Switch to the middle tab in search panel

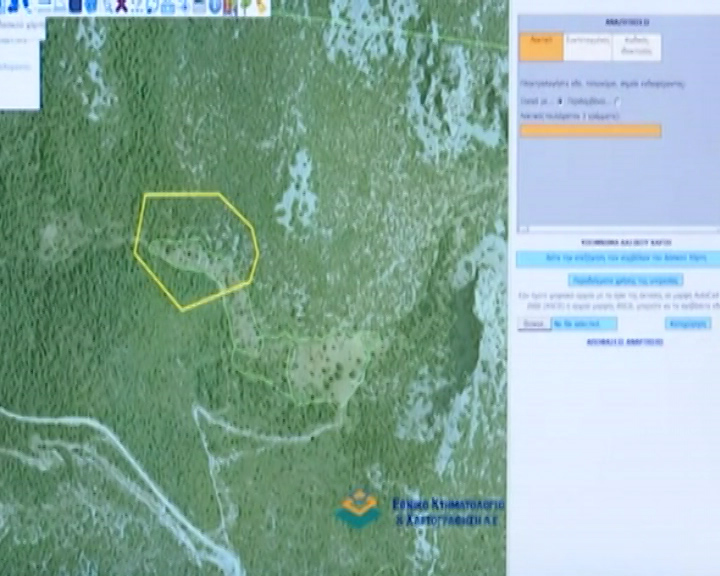pos(587,46)
